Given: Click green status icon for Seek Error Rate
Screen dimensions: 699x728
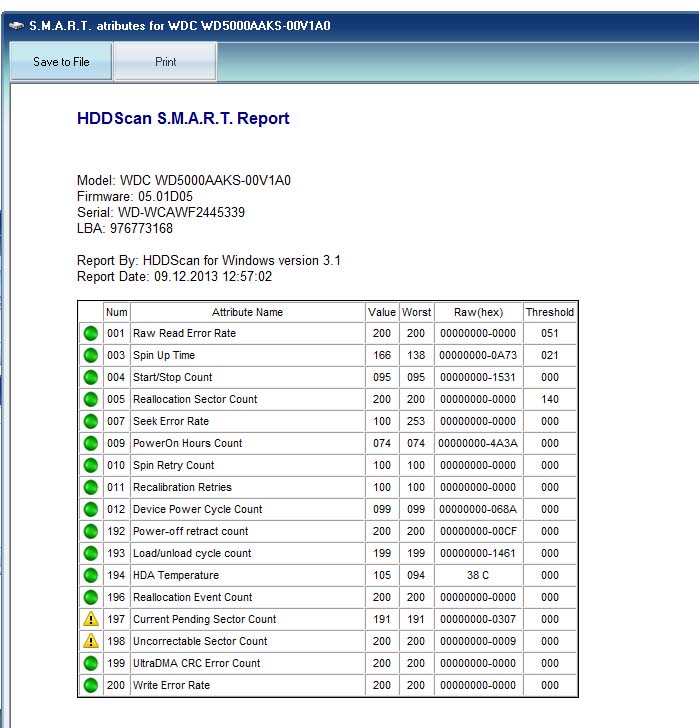Looking at the screenshot, I should [x=91, y=421].
